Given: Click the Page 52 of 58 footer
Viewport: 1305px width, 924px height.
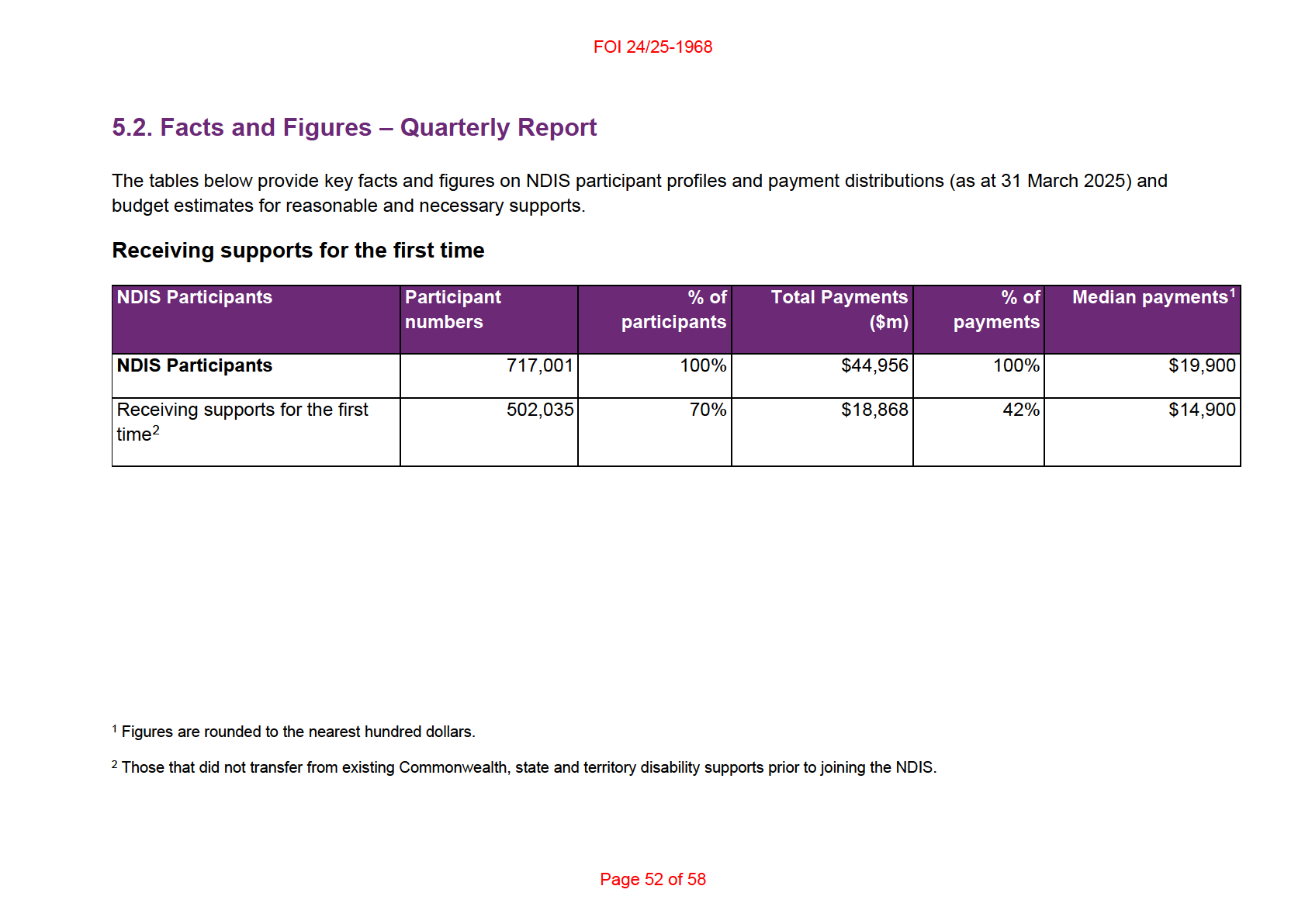Looking at the screenshot, I should [x=652, y=880].
